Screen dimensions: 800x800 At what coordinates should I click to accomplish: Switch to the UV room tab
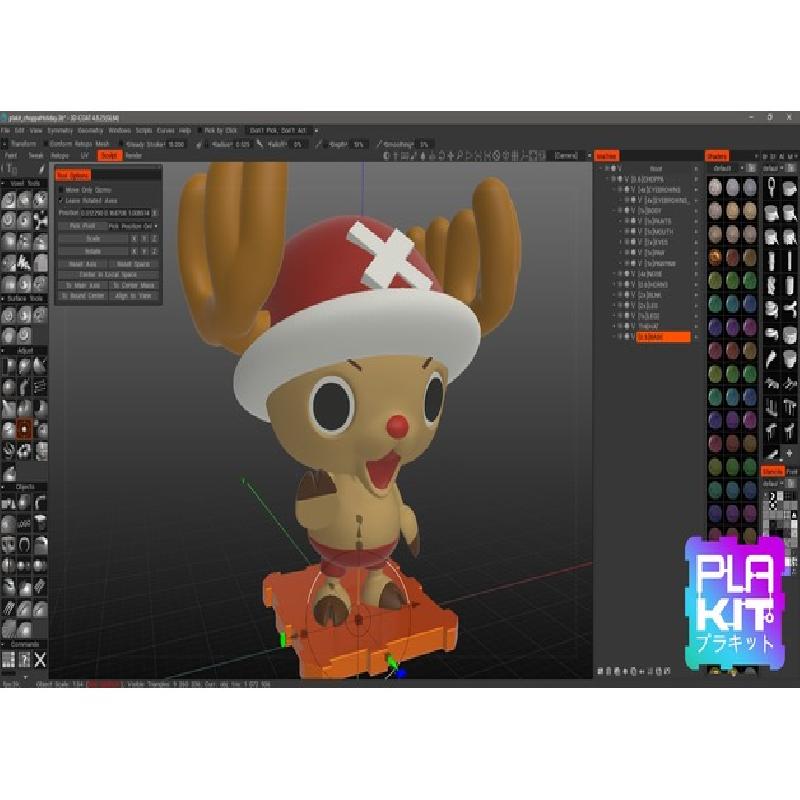pos(85,156)
